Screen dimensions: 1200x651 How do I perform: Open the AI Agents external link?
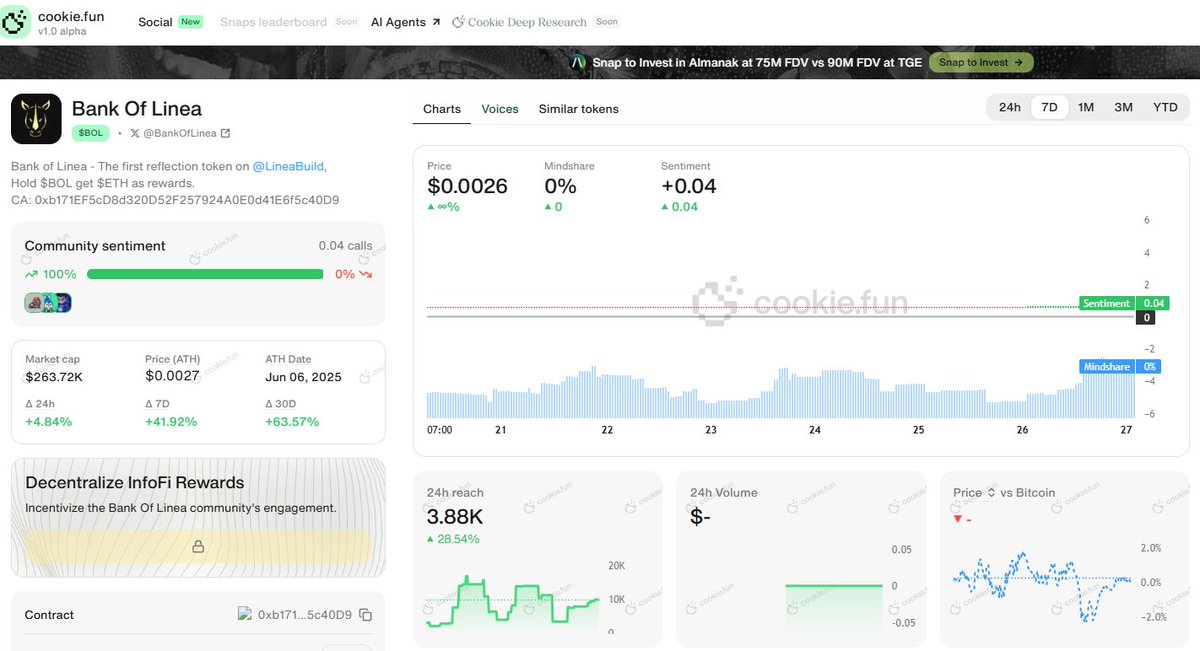point(405,22)
